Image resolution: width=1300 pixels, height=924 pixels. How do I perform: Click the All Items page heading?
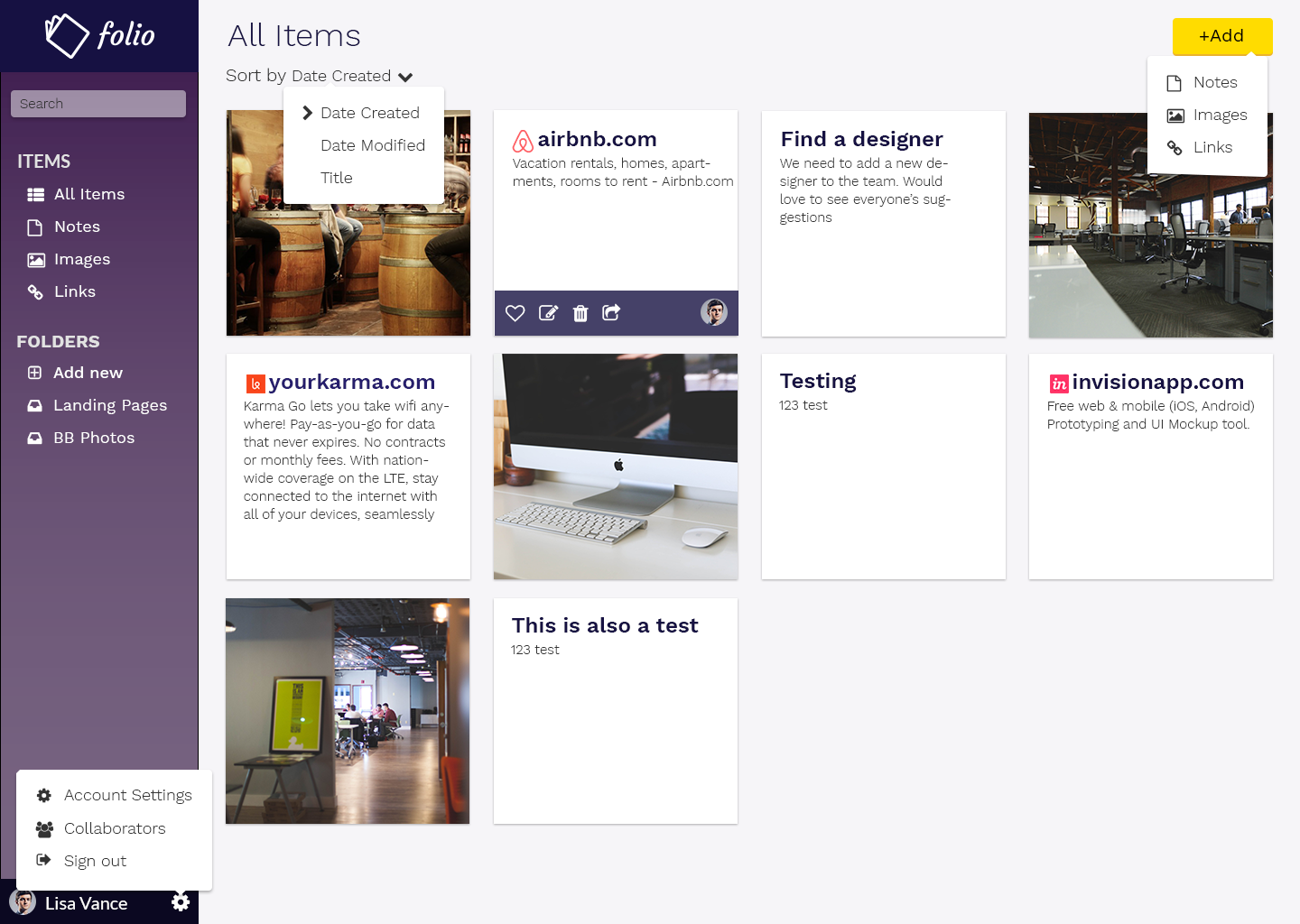294,36
